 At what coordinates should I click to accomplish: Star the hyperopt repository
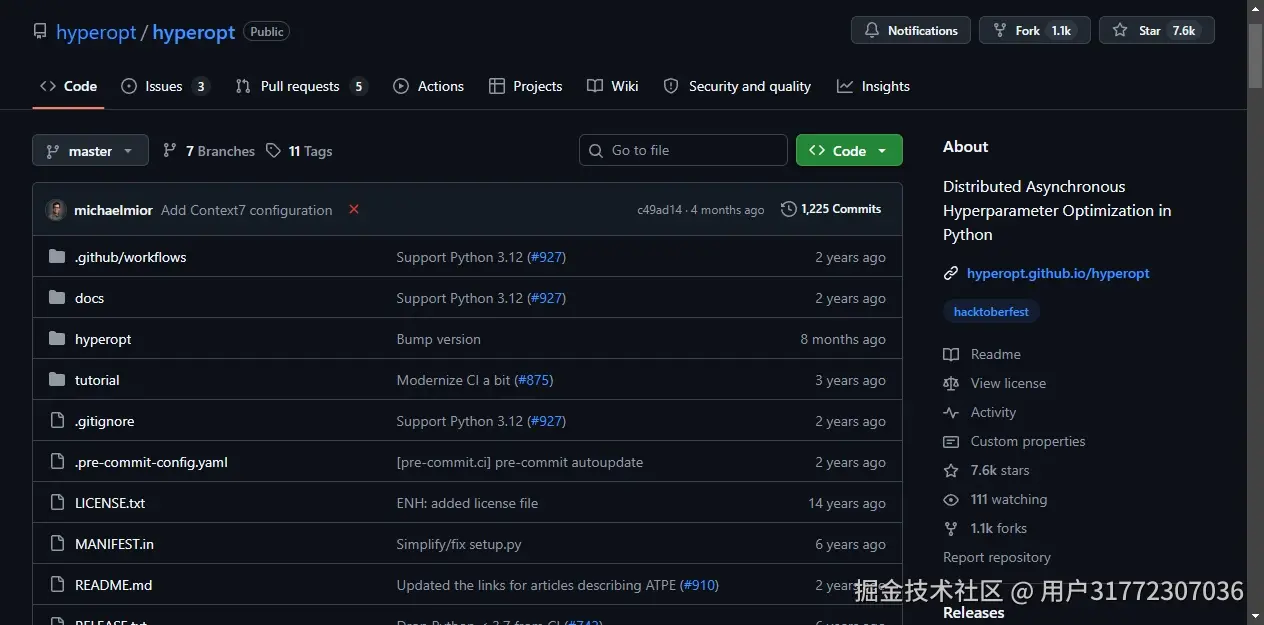(x=1157, y=31)
